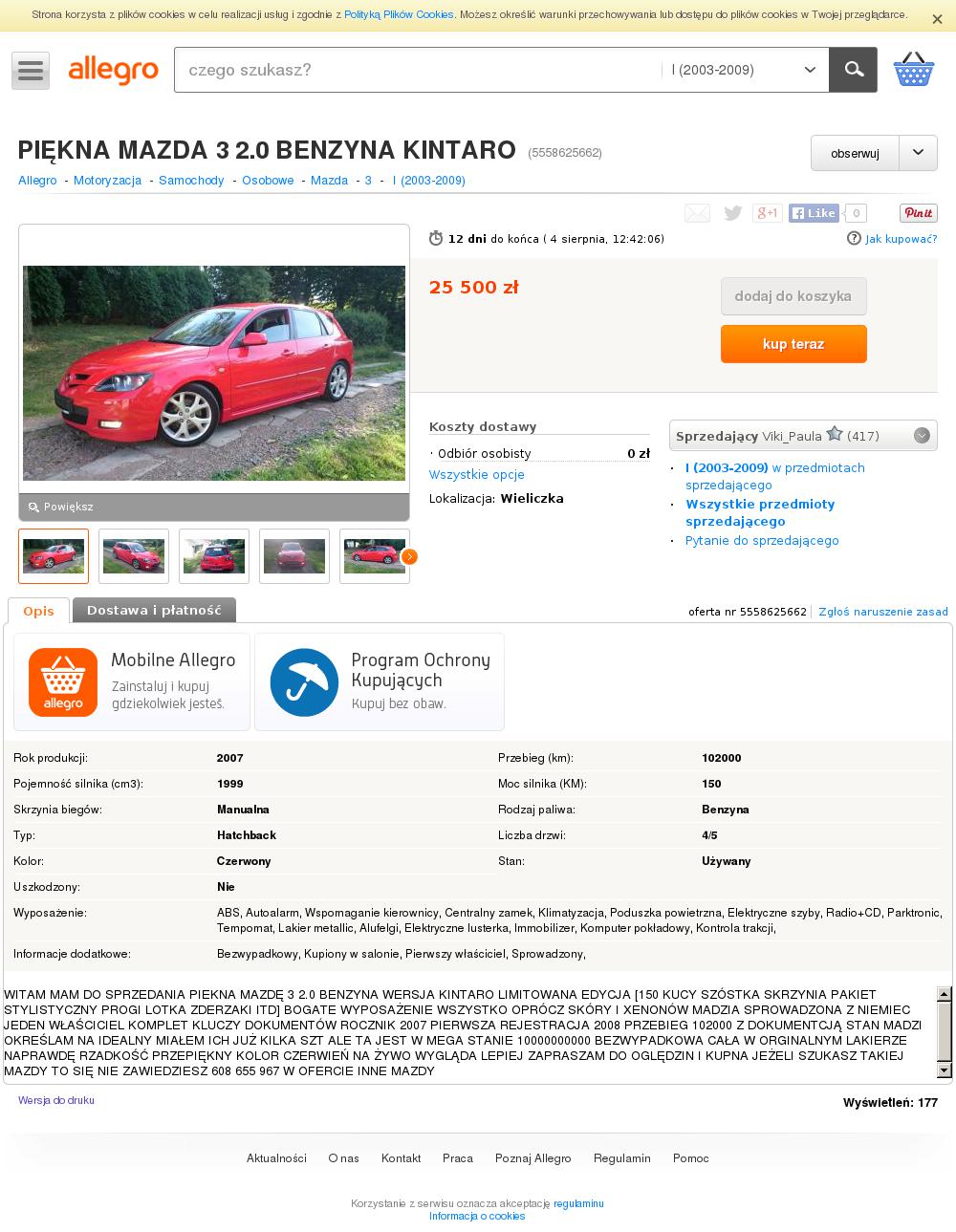Share listing via email envelope icon
This screenshot has width=956, height=1232.
pyautogui.click(x=697, y=213)
